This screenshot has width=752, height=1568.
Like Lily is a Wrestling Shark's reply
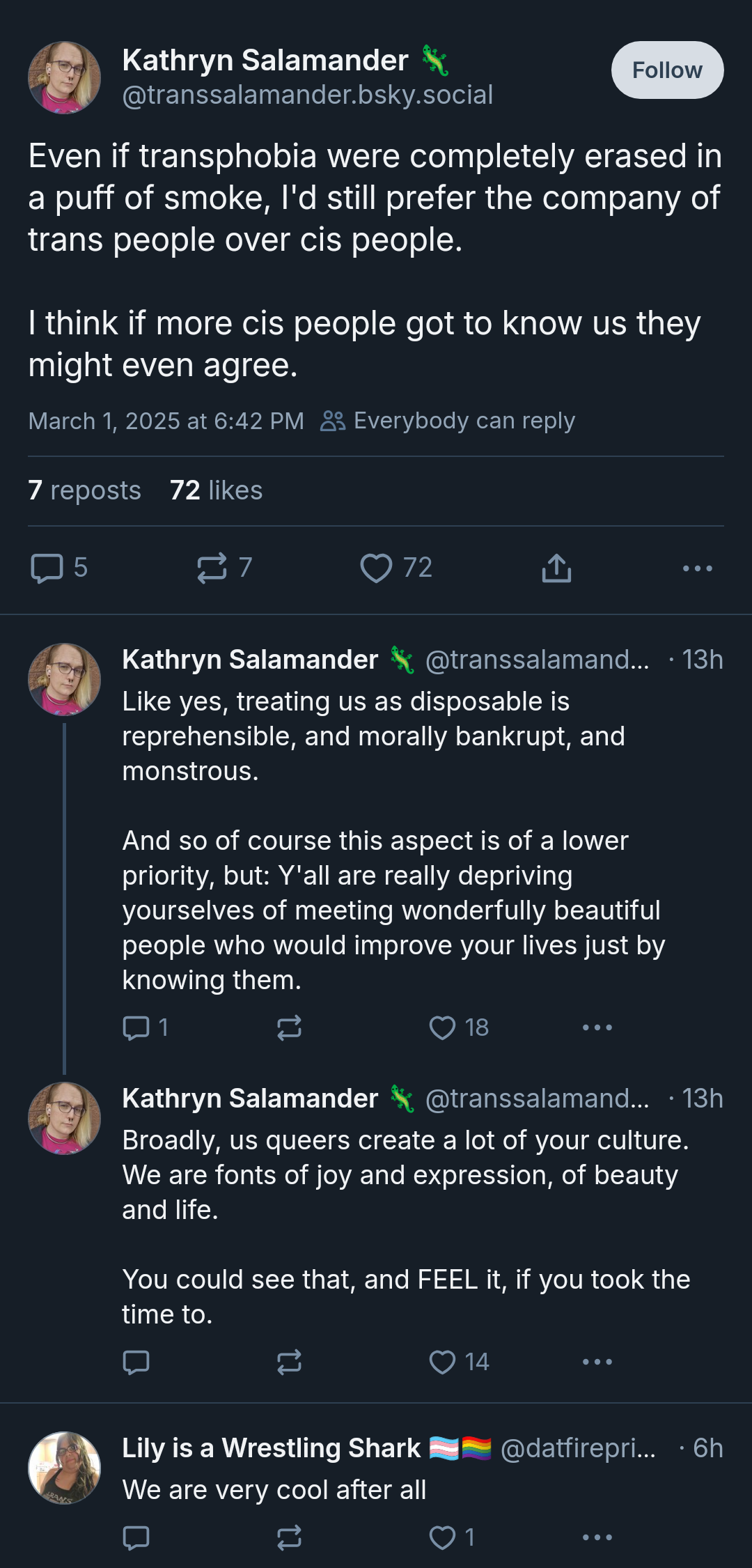(452, 1537)
